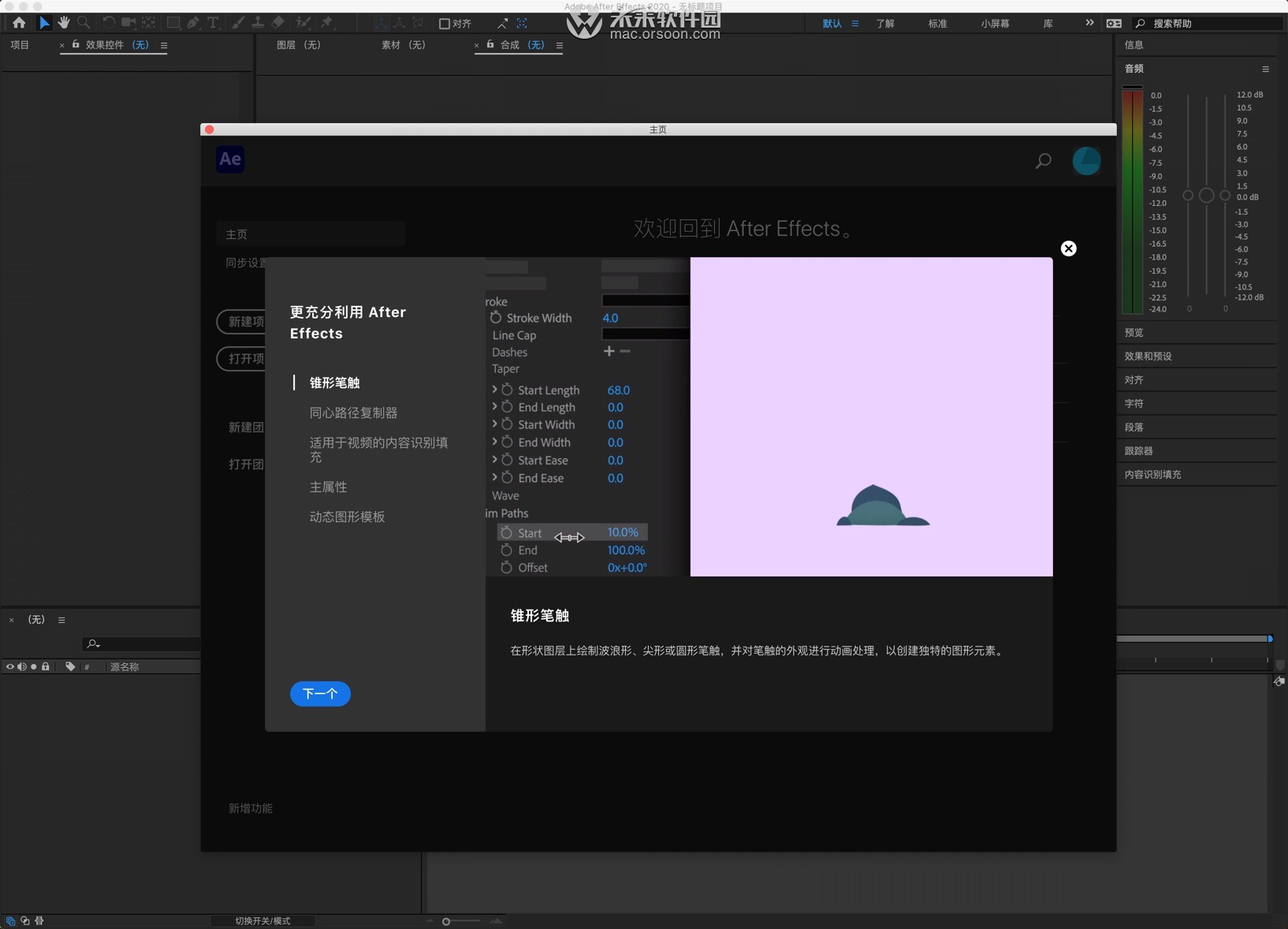1288x929 pixels.
Task: Click the blue bounding-box snap icon
Action: (x=522, y=24)
